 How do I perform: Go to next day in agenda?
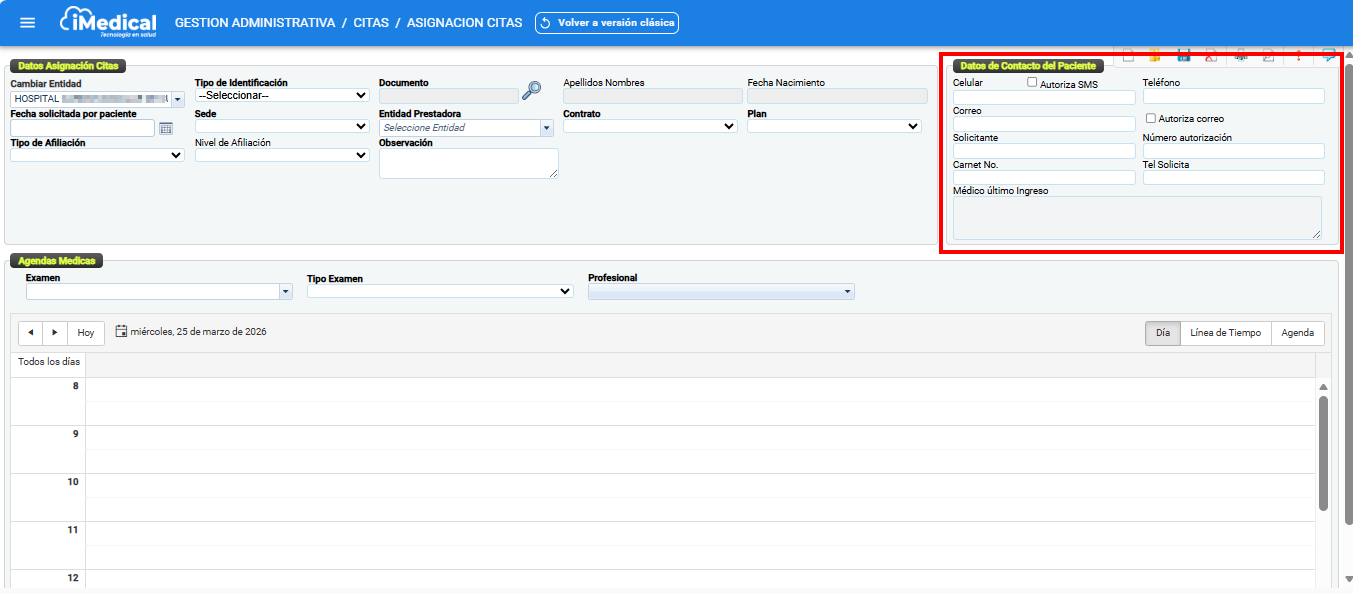55,333
